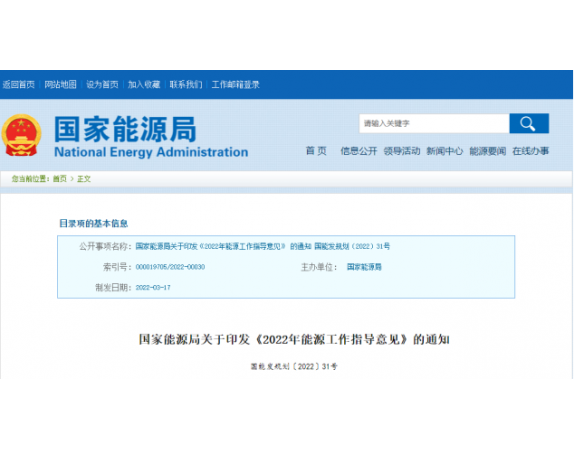Open 新闻中心 navigation item
The image size is (574, 450).
[x=444, y=151]
